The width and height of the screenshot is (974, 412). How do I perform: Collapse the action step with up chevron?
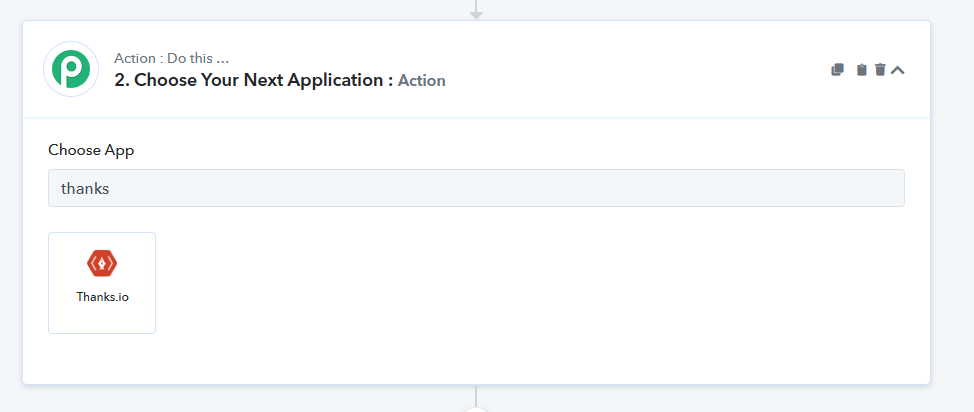click(x=897, y=70)
